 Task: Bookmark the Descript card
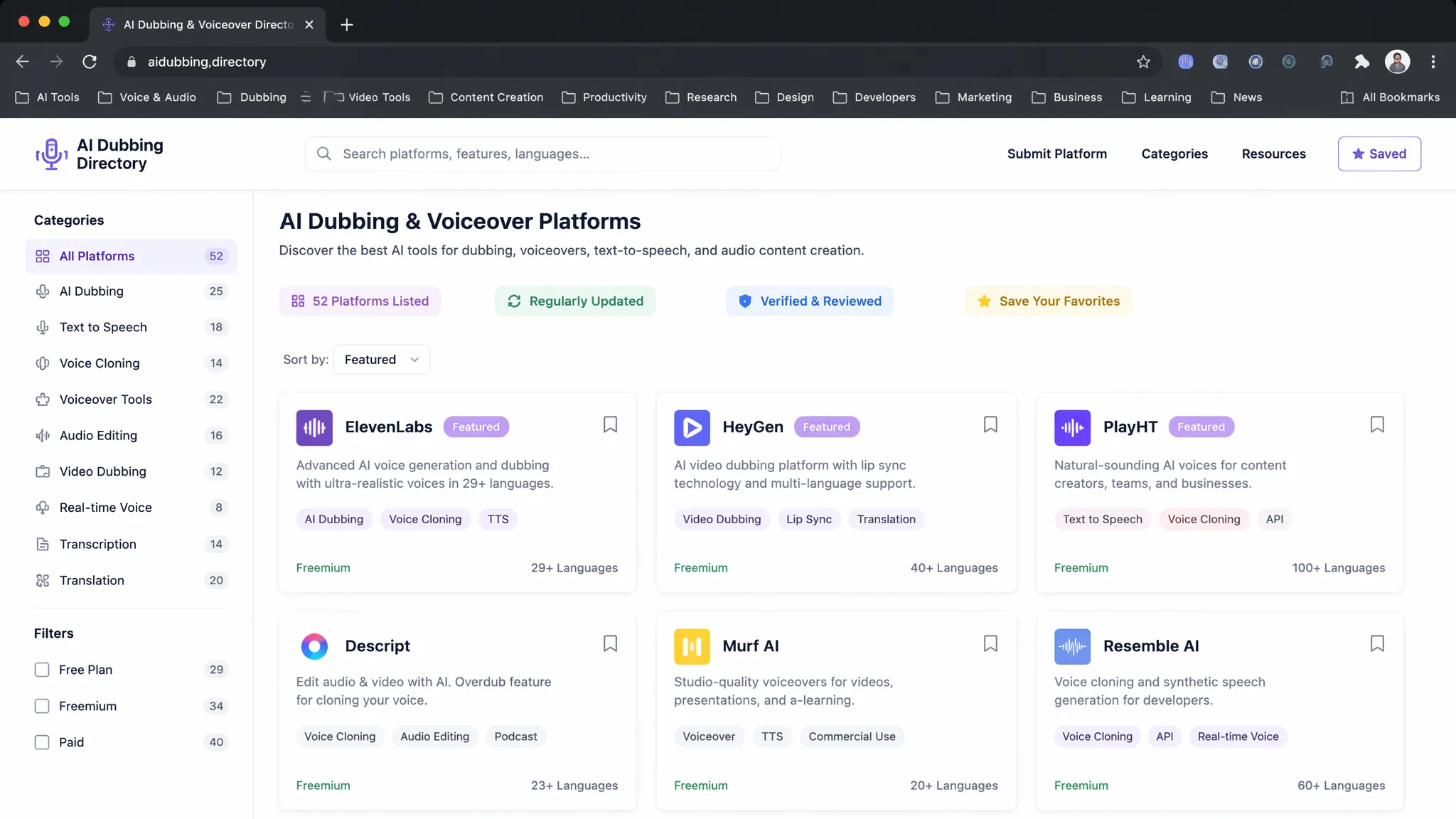[610, 643]
